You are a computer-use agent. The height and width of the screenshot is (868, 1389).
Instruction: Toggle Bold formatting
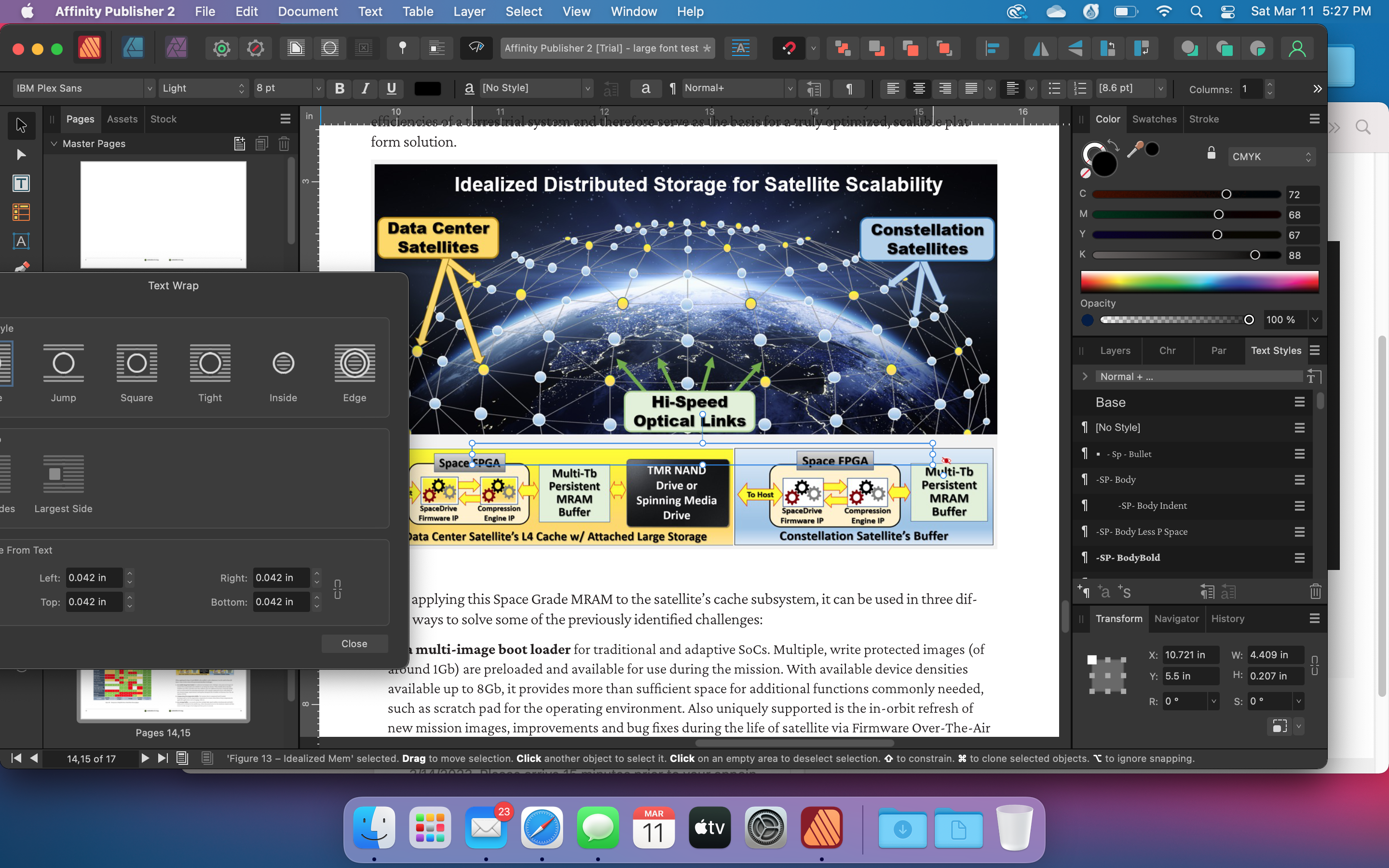click(339, 88)
